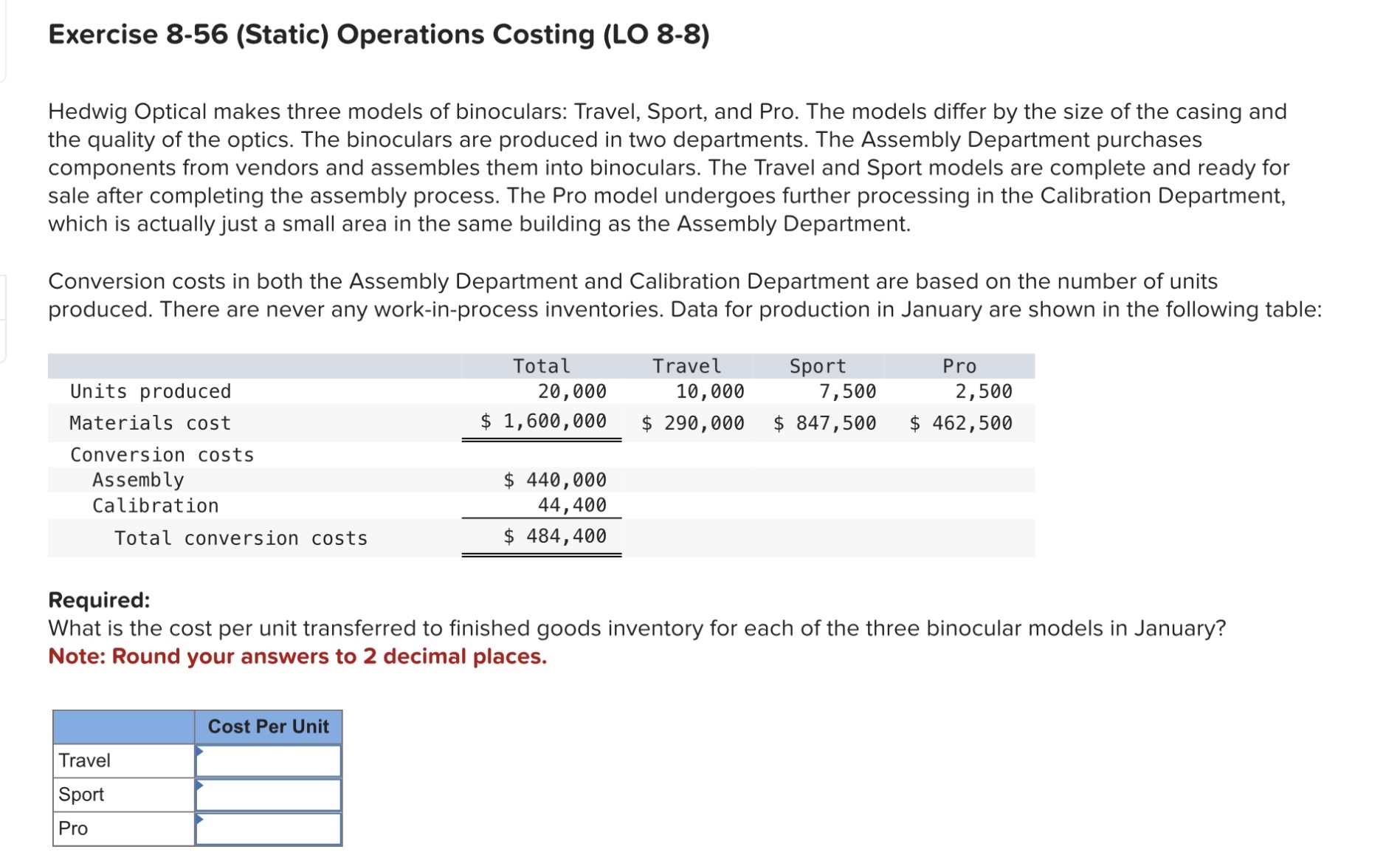Click the blue triangle marker in Sport's answer cell
Screen dimensions: 1400x858
pos(199,786)
